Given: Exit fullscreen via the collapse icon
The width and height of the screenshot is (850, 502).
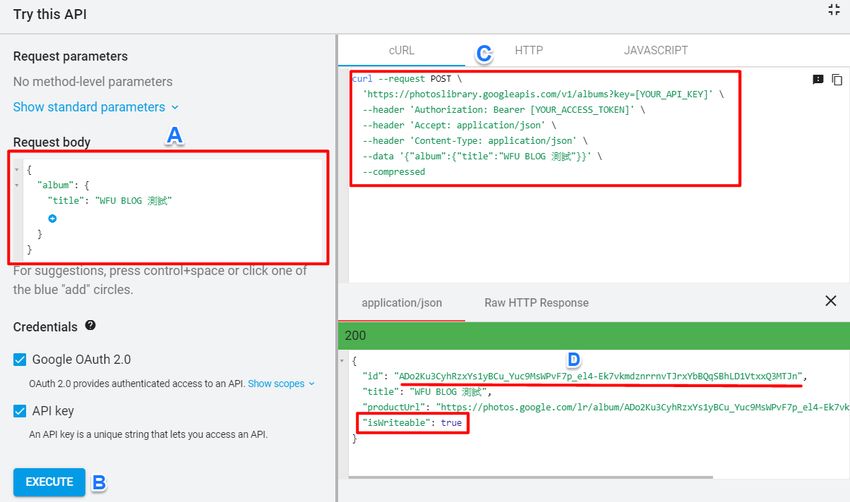Looking at the screenshot, I should (x=834, y=10).
